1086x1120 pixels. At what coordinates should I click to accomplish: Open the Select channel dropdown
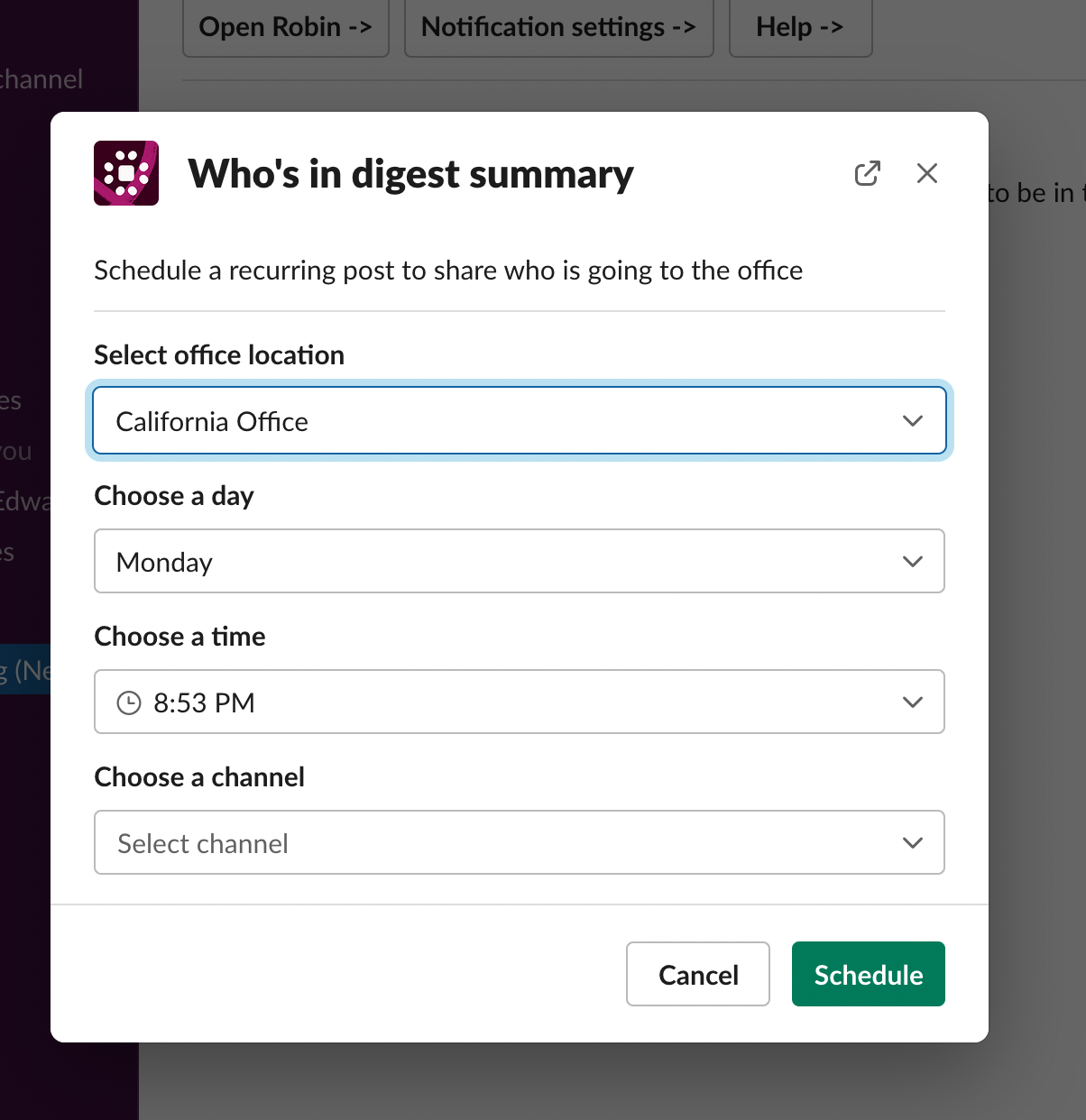pos(520,842)
